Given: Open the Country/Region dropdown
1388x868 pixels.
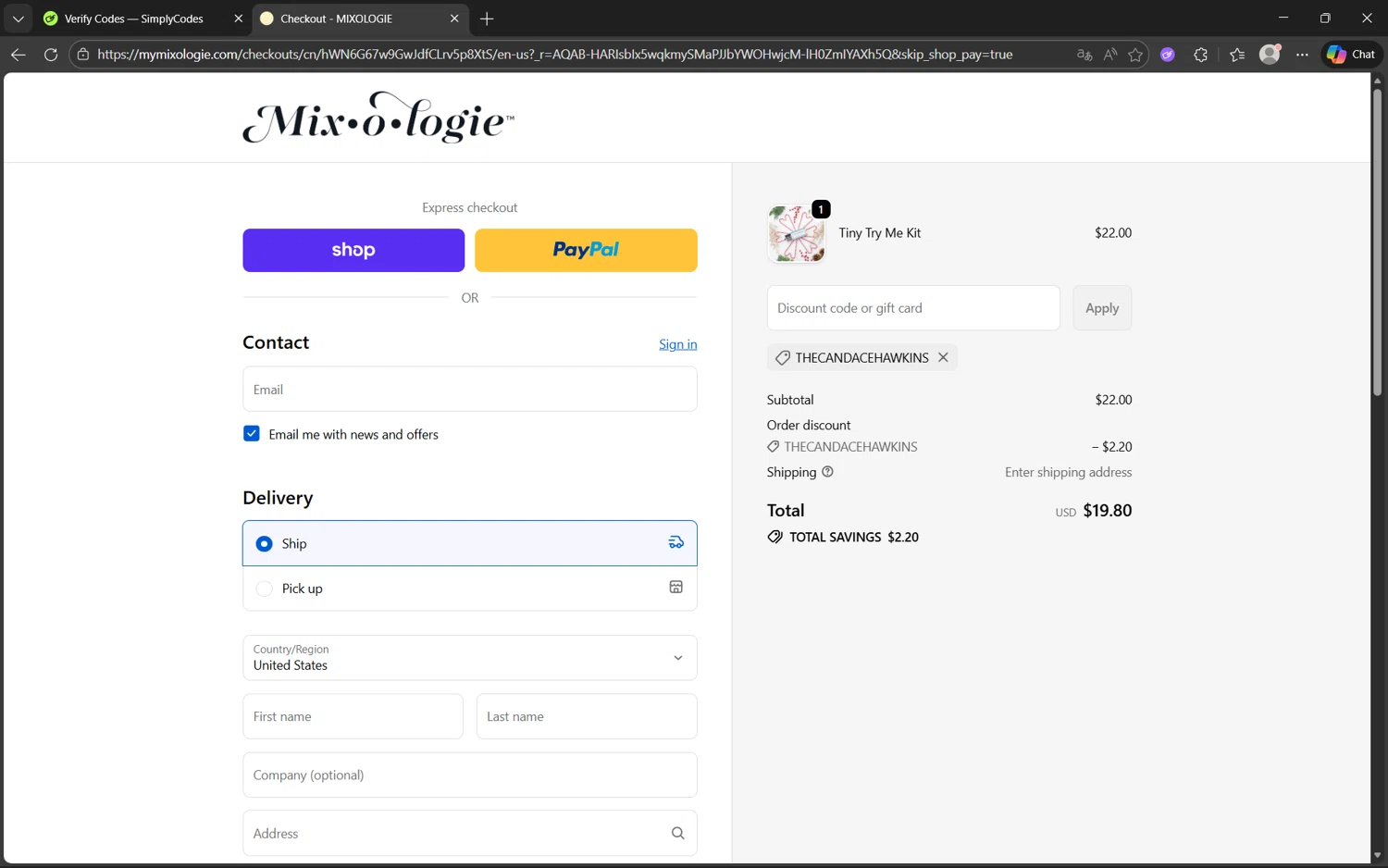Looking at the screenshot, I should tap(470, 658).
